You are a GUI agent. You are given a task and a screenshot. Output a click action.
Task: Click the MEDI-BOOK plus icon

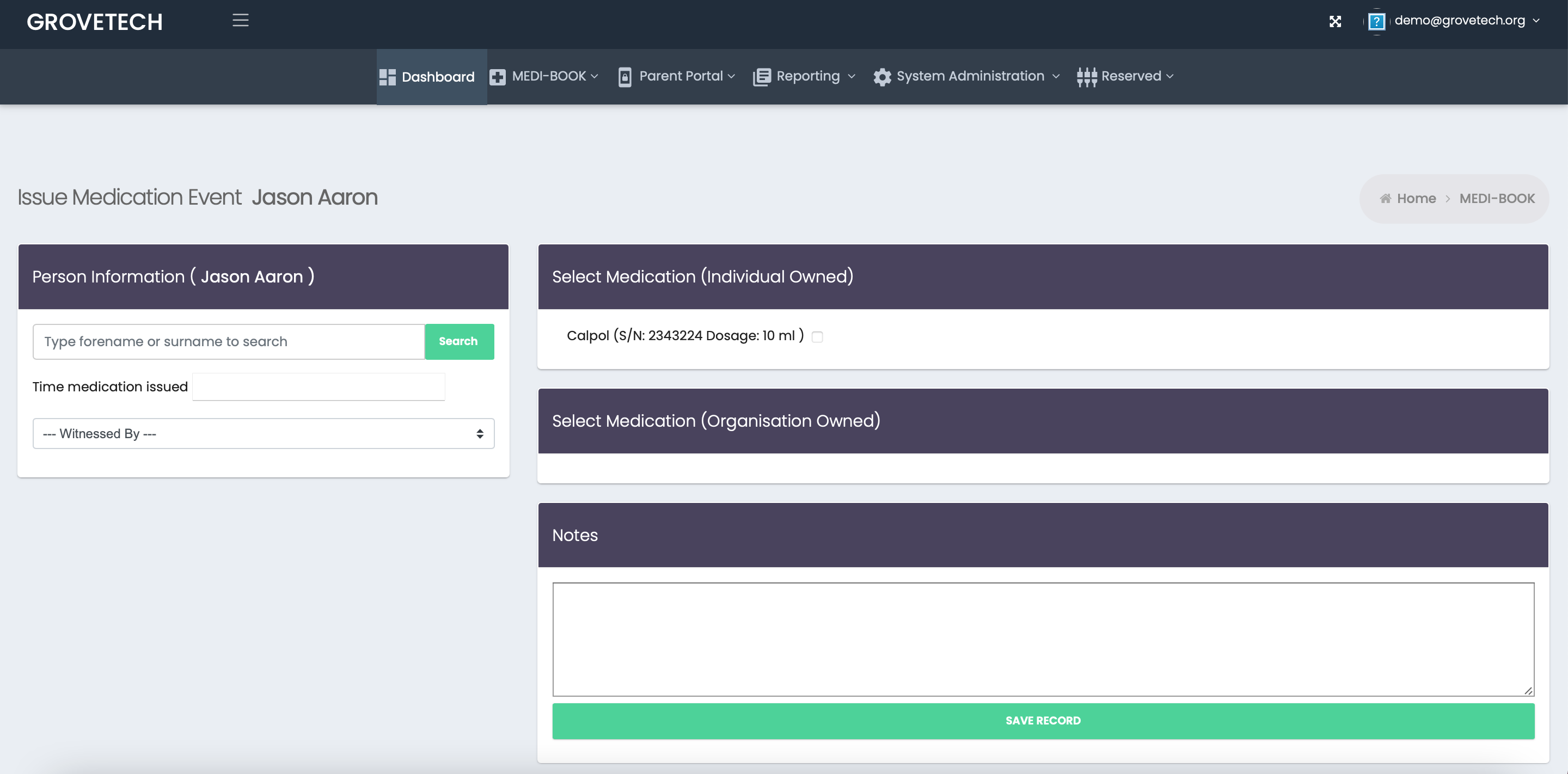(497, 77)
